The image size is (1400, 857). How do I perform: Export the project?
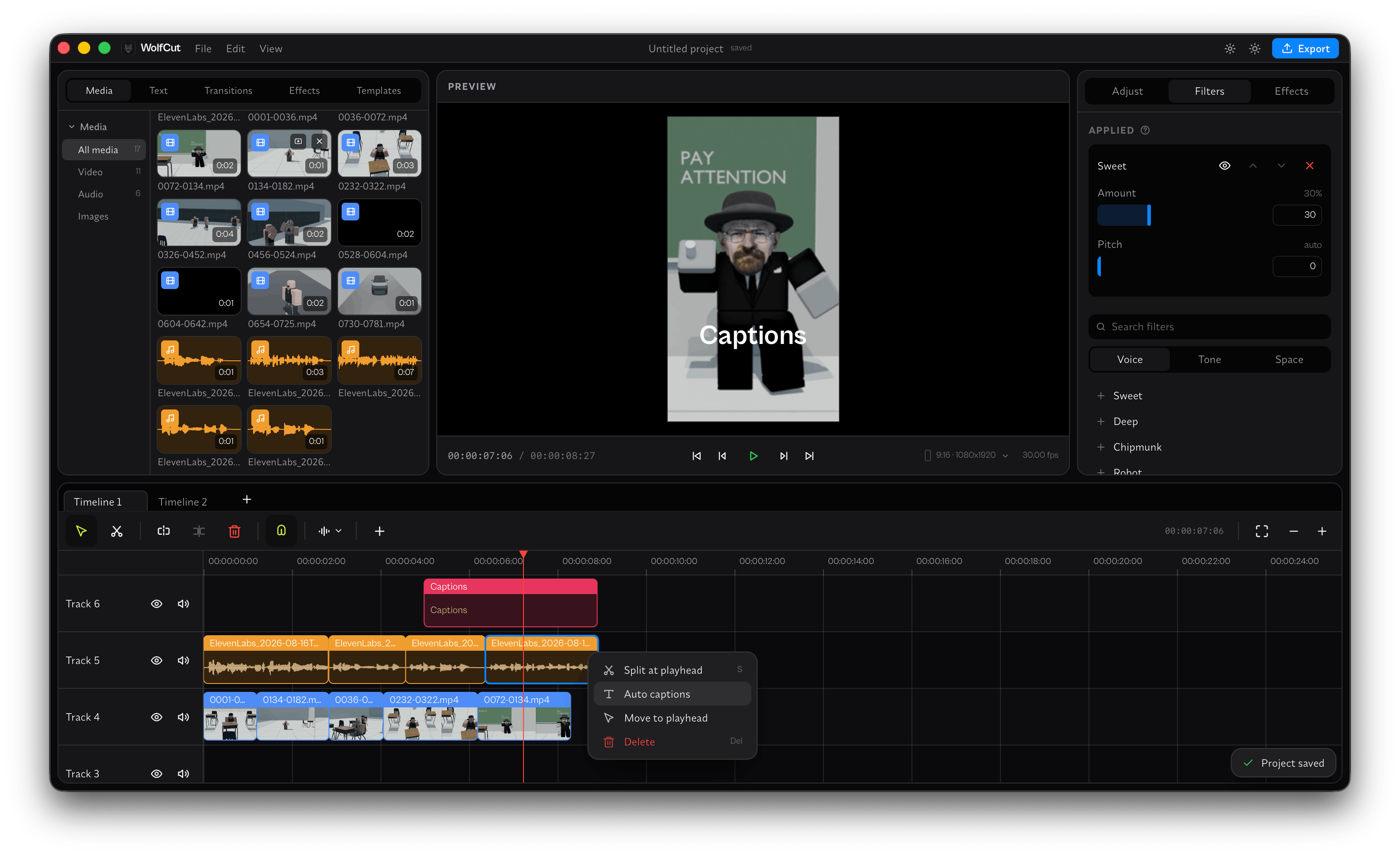(x=1305, y=48)
